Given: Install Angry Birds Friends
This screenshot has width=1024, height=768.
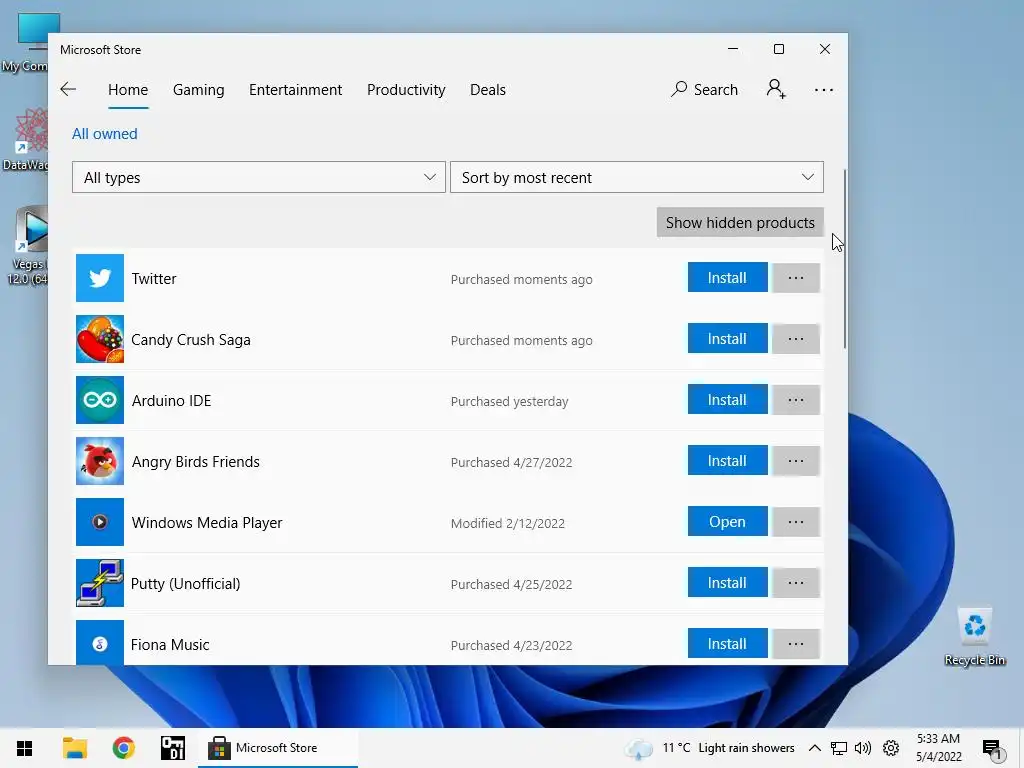Looking at the screenshot, I should (727, 460).
